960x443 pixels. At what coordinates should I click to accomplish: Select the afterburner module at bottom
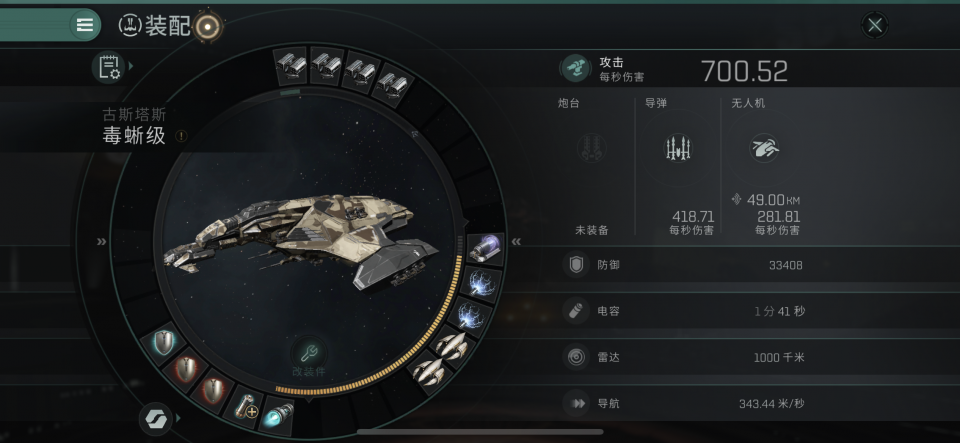pos(277,414)
